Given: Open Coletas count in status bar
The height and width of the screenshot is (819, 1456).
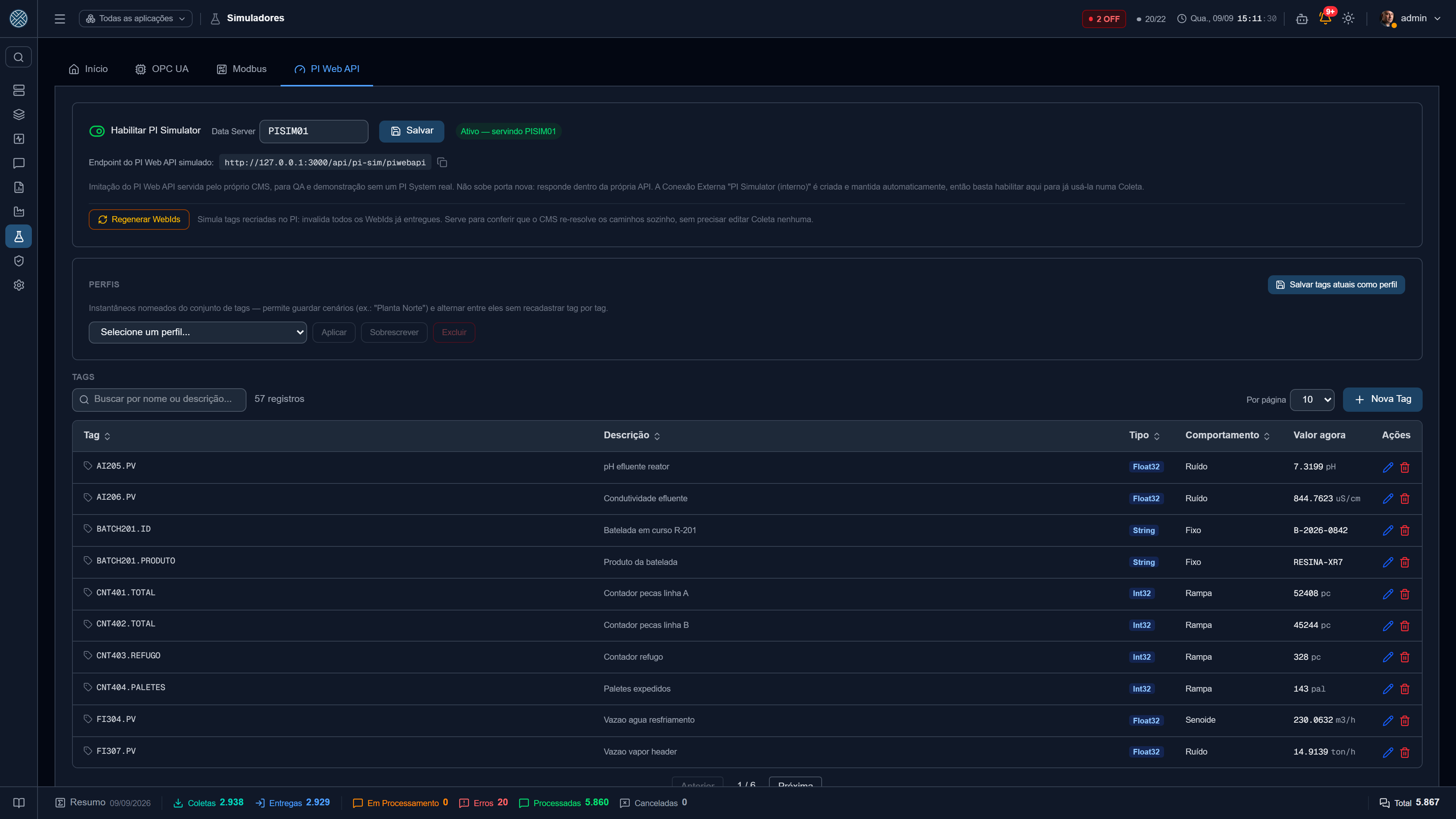Looking at the screenshot, I should 209,803.
